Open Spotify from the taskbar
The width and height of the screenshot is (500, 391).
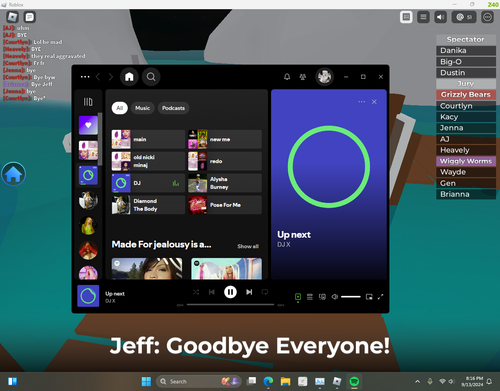click(x=354, y=381)
